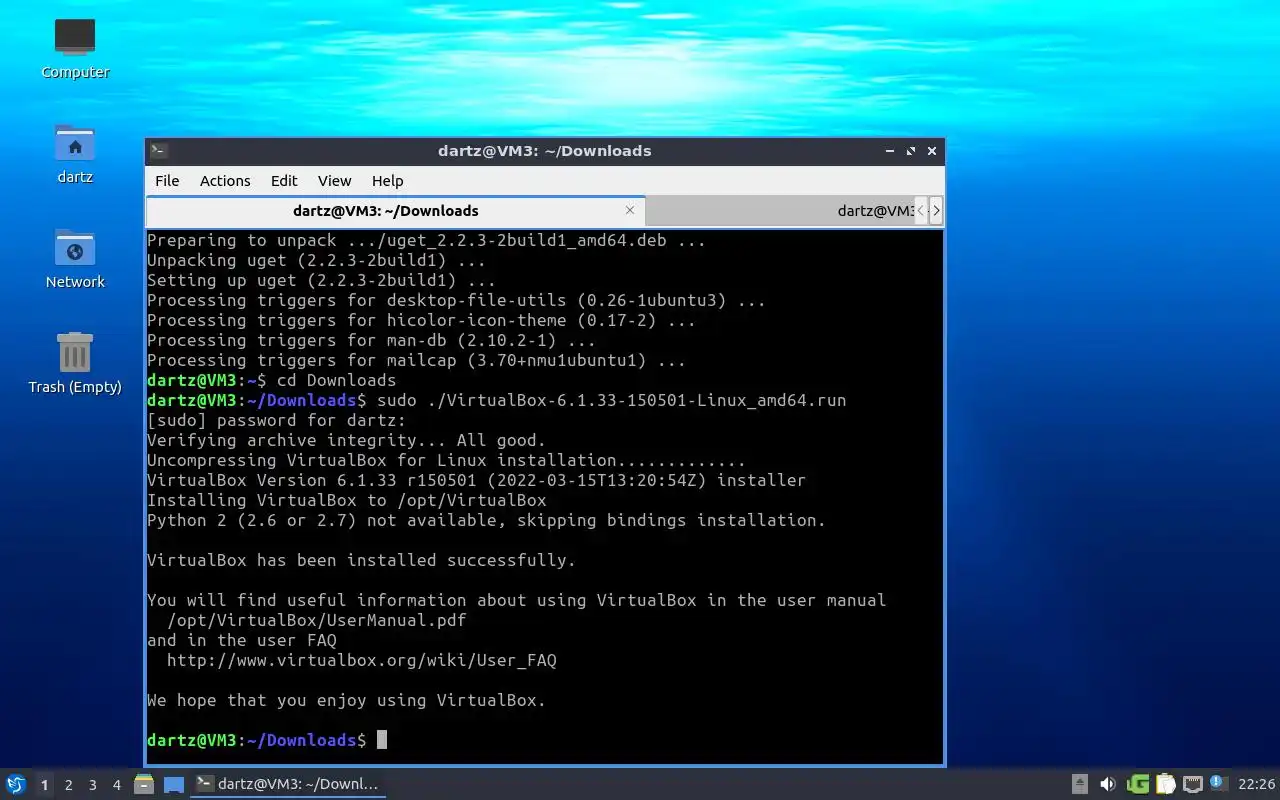Launch the file manager from the taskbar

(144, 784)
